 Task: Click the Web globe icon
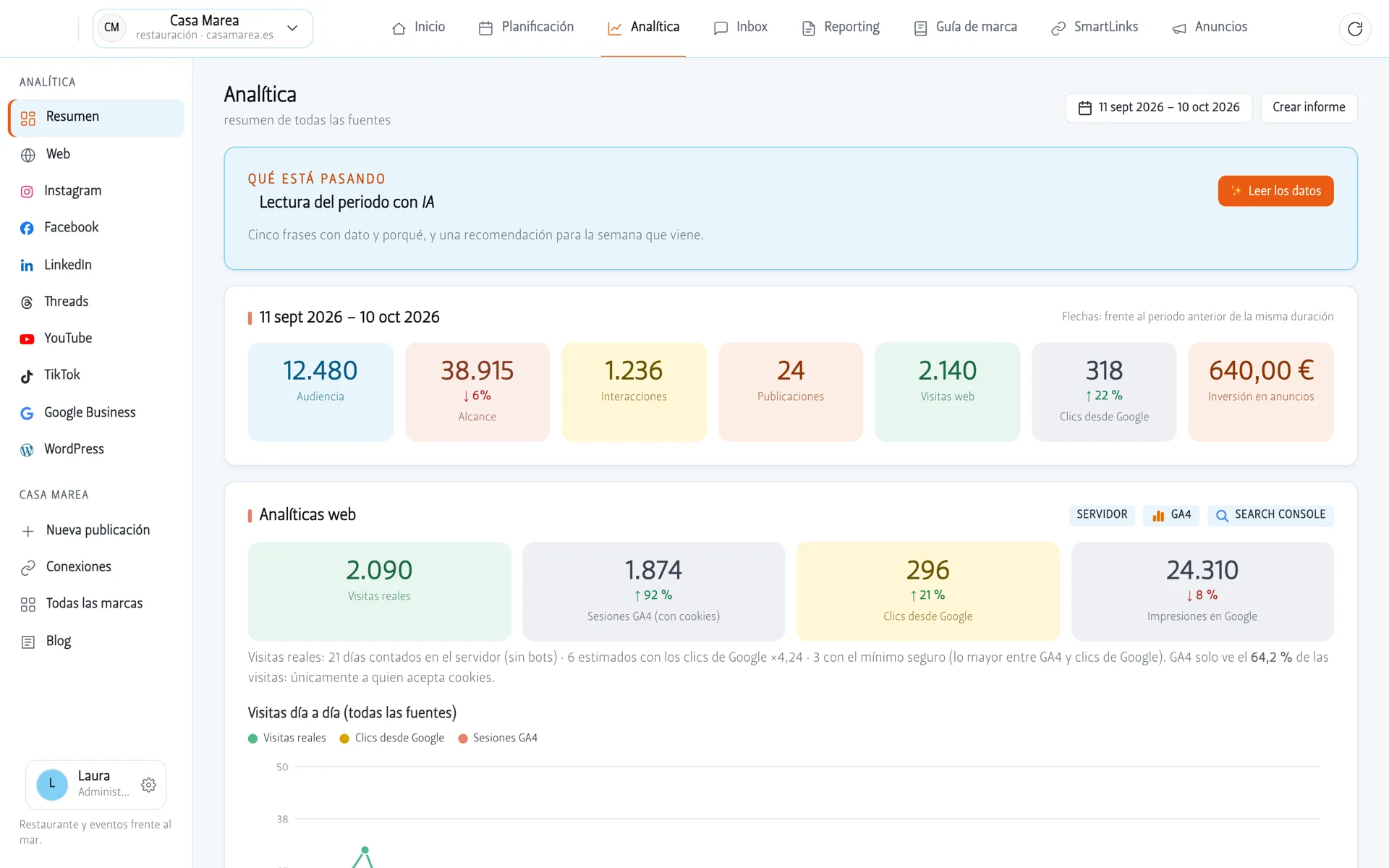point(28,155)
